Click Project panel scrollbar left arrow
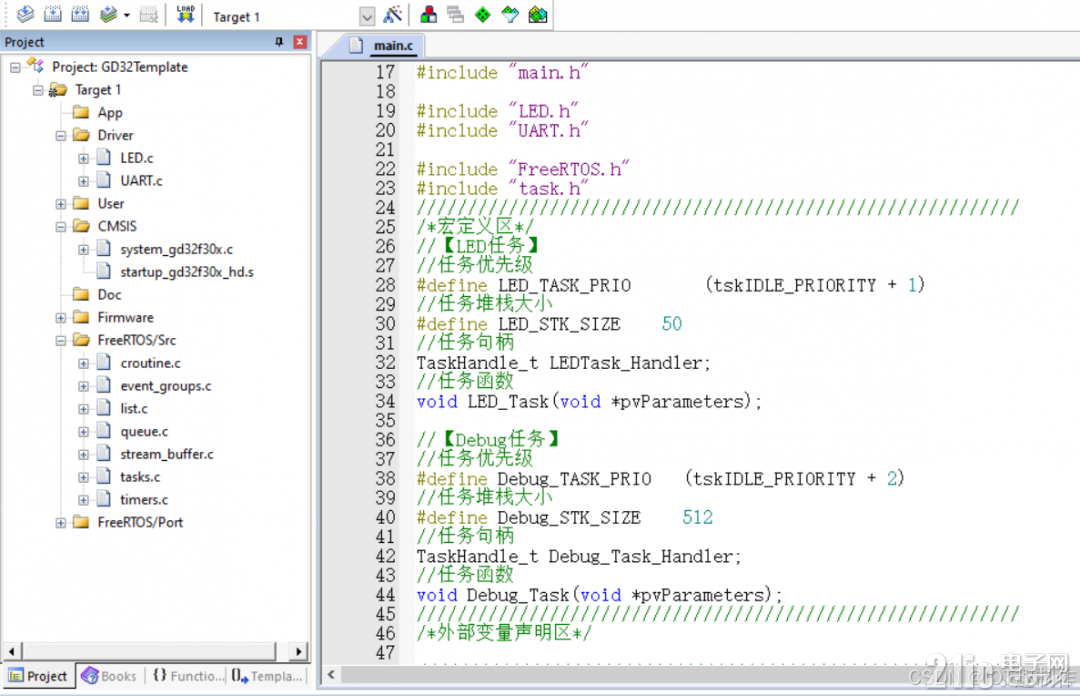This screenshot has height=696, width=1080. pyautogui.click(x=12, y=651)
